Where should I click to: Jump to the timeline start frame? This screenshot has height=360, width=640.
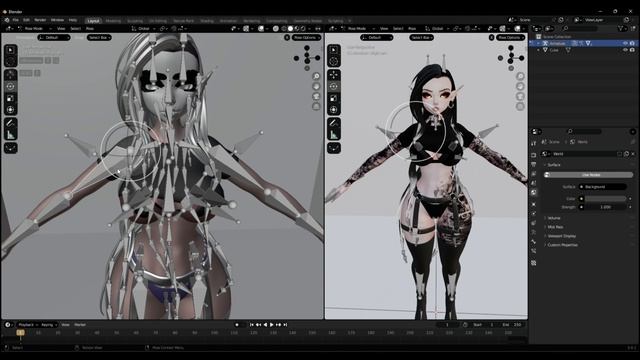pyautogui.click(x=251, y=325)
